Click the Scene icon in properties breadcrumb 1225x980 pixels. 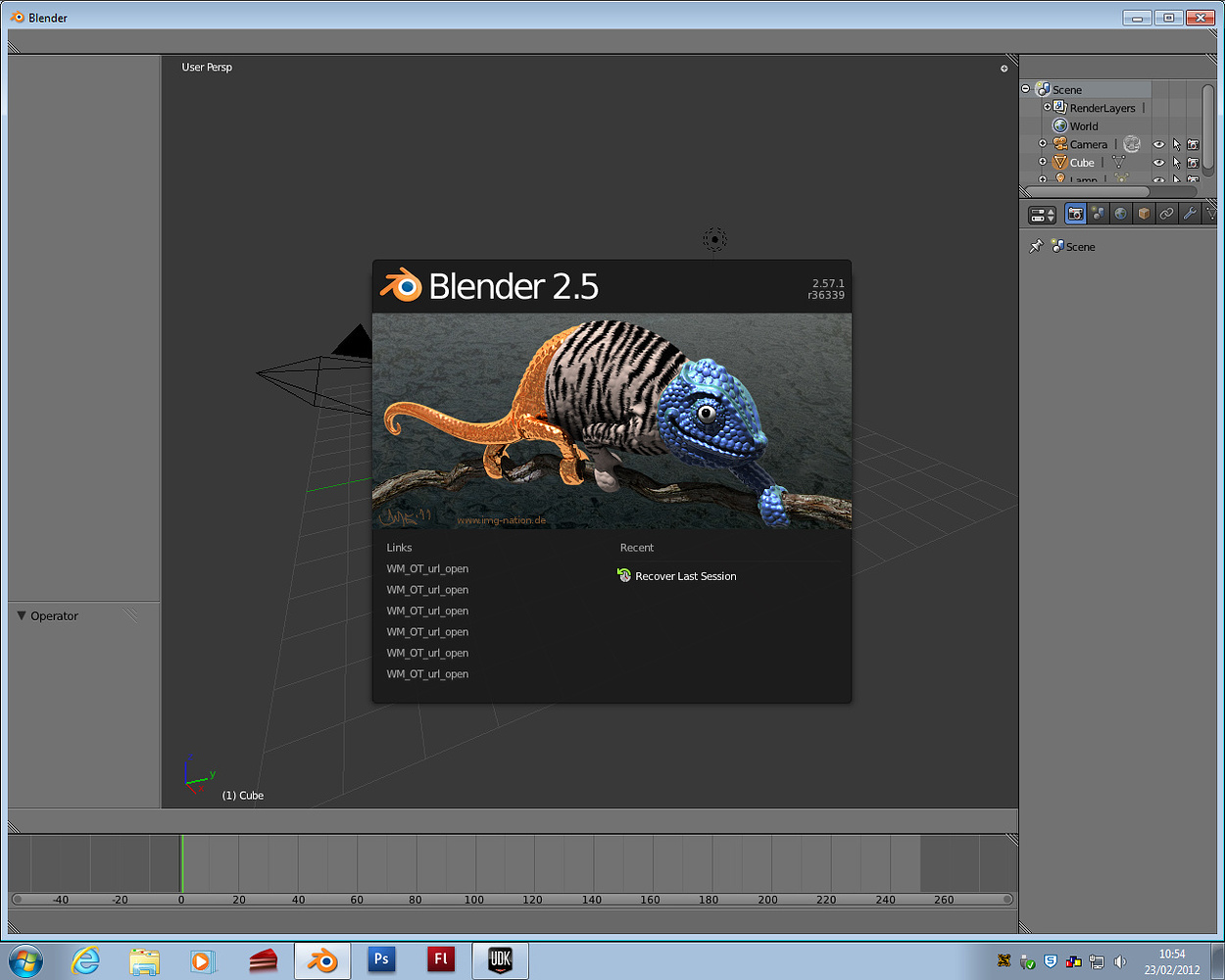click(1058, 246)
